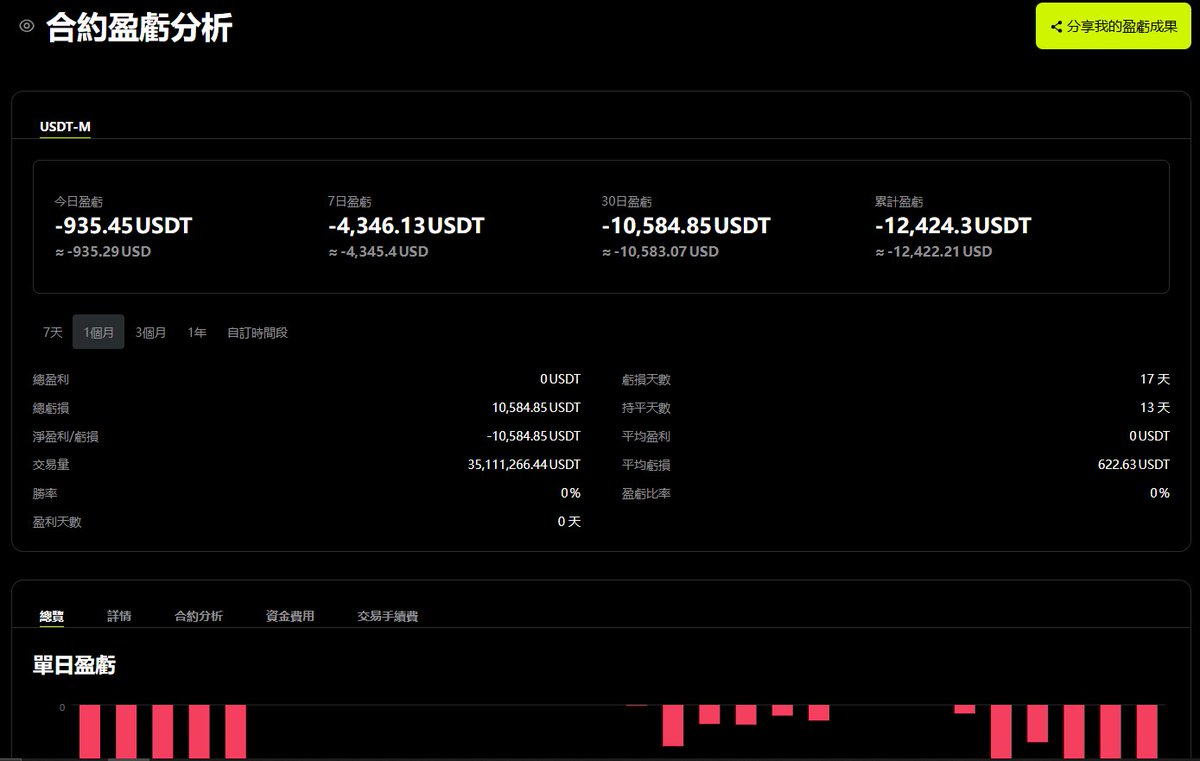1200x761 pixels.
Task: Switch to the 總覽 tab
Action: point(52,616)
